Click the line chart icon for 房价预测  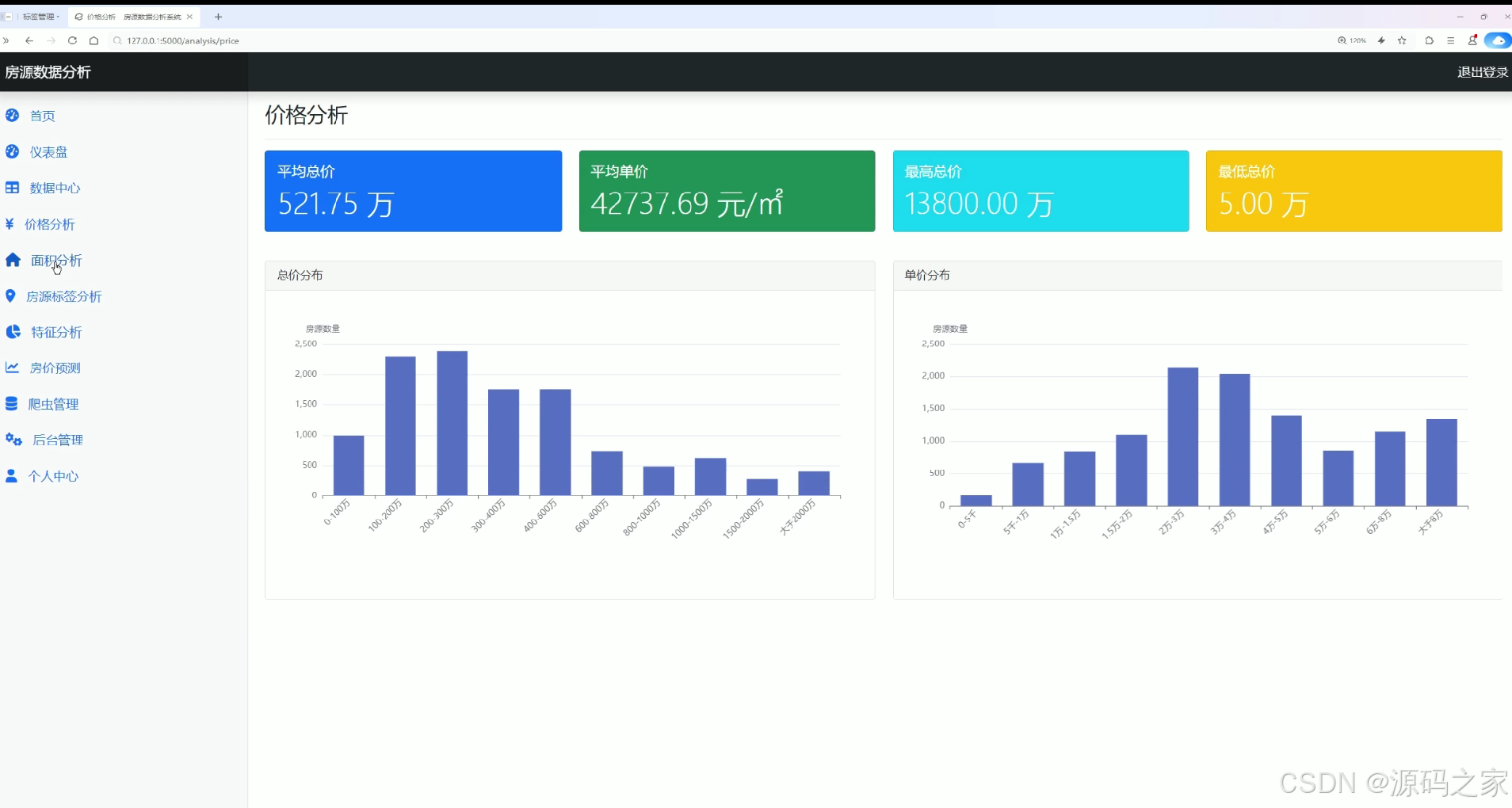(x=12, y=368)
